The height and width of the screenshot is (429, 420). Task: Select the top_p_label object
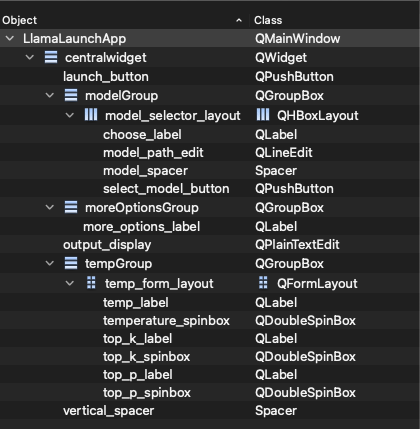(138, 375)
